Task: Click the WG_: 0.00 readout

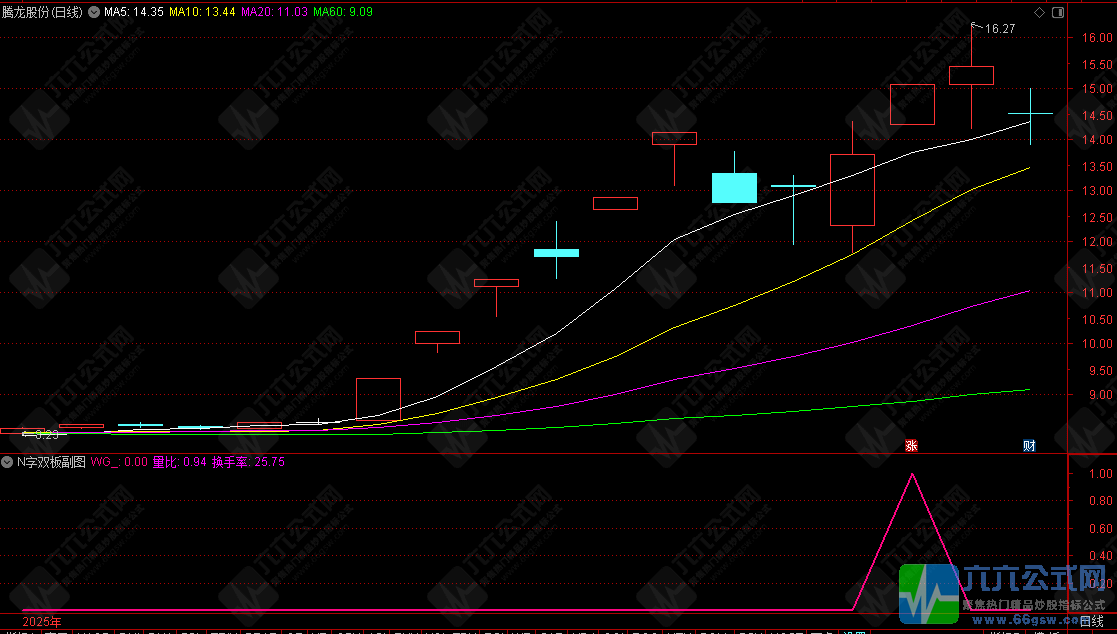Action: tap(120, 462)
